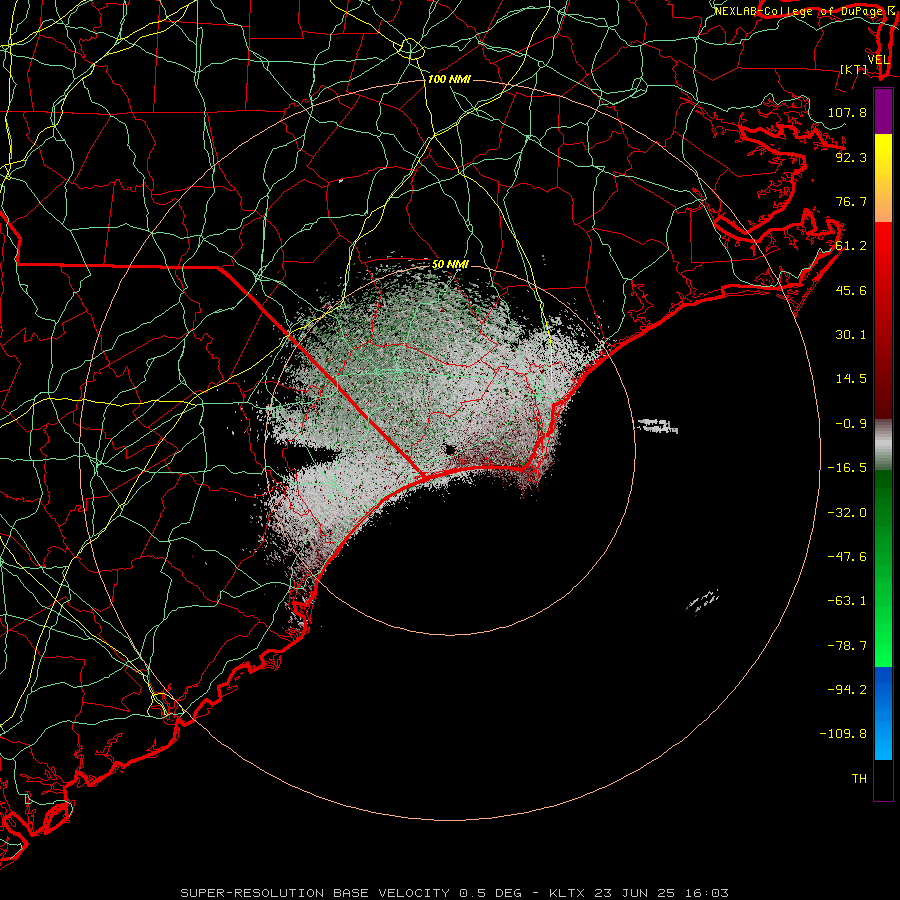The height and width of the screenshot is (900, 900).
Task: Select the 45.6 legend value
Action: coord(851,290)
